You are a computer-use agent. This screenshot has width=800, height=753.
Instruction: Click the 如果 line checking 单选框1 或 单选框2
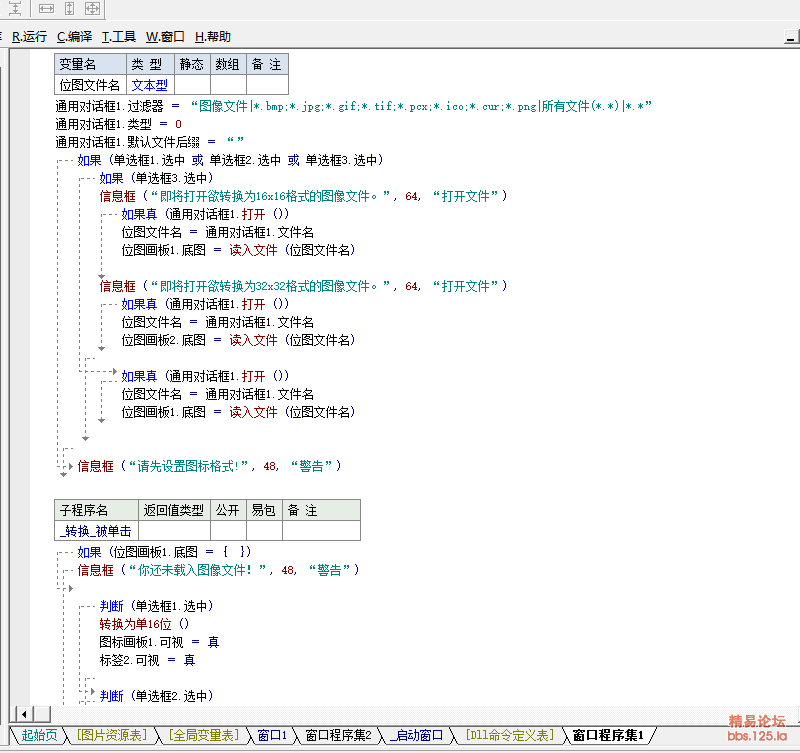tap(230, 160)
